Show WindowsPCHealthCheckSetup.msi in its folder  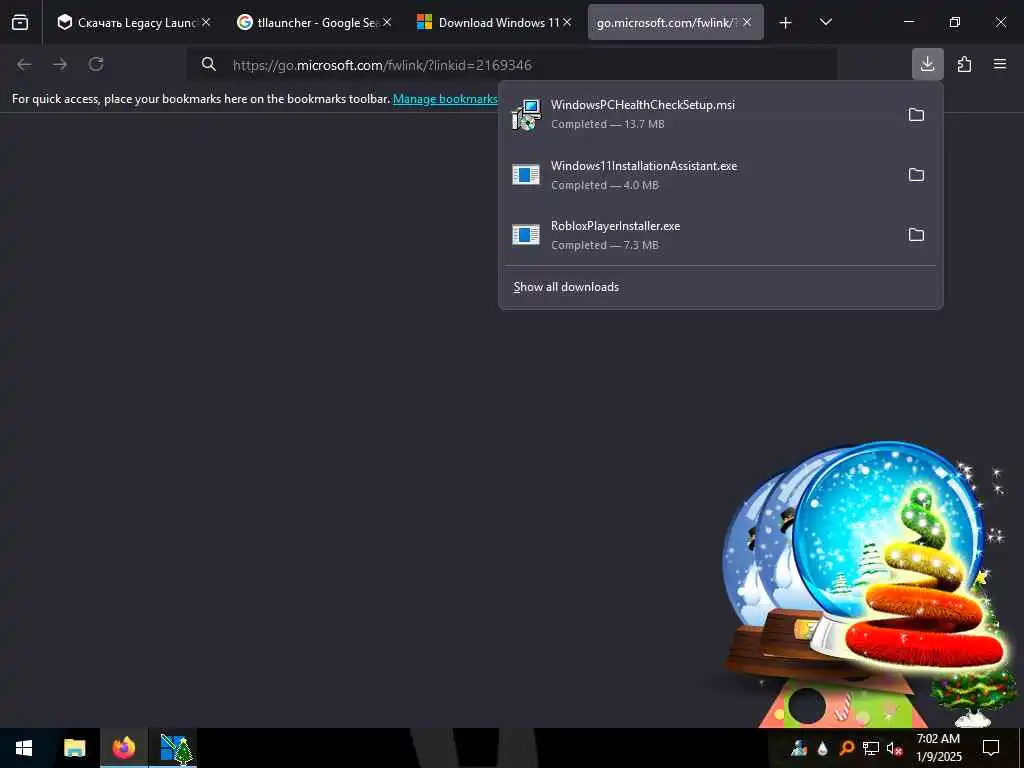pyautogui.click(x=916, y=115)
